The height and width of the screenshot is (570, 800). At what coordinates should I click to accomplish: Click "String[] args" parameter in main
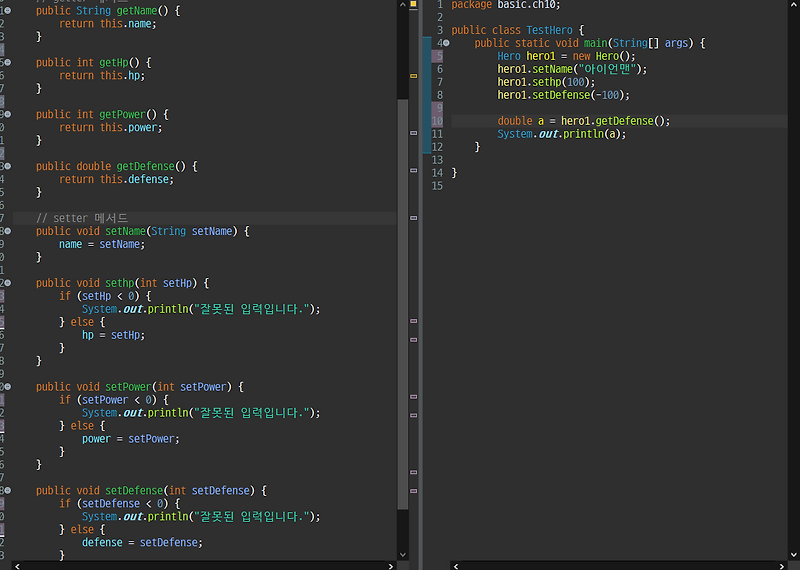651,43
